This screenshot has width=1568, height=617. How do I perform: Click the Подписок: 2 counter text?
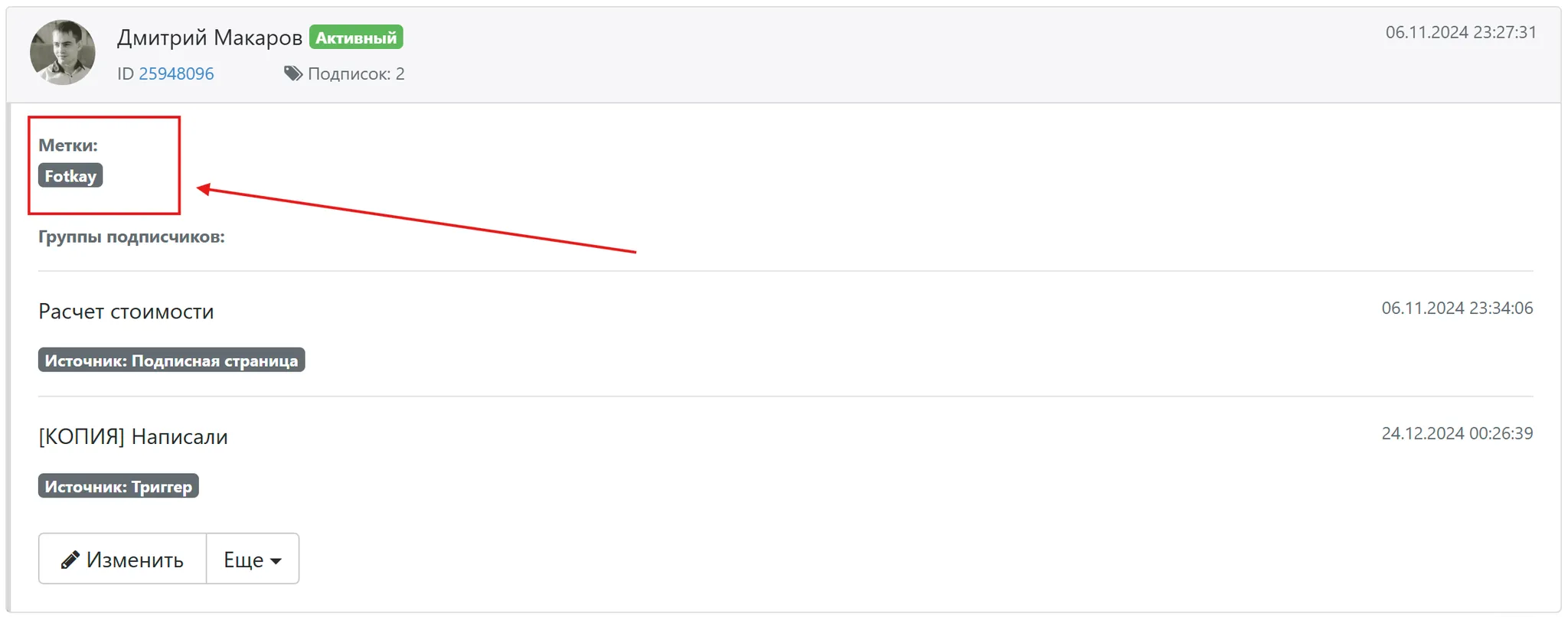[356, 73]
